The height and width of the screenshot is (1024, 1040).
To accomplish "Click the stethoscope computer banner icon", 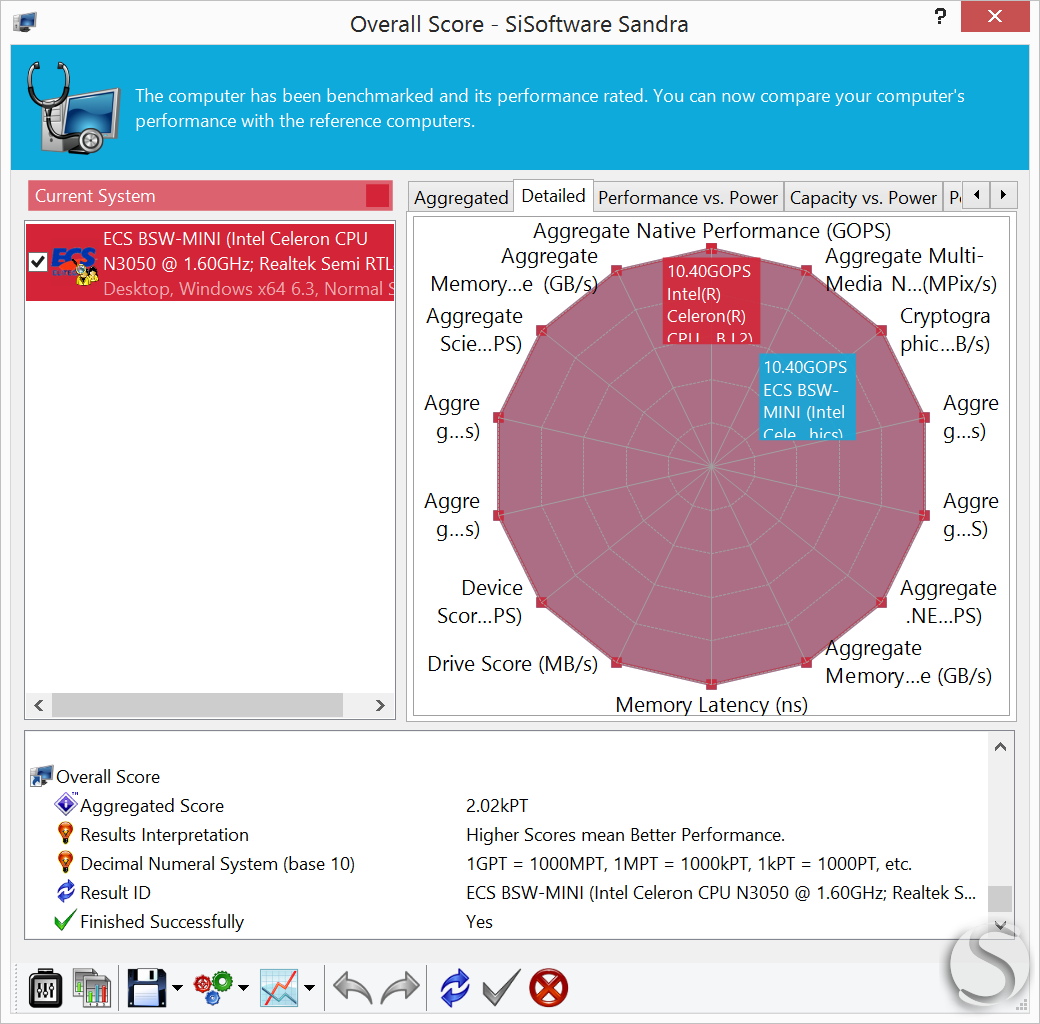I will 72,107.
